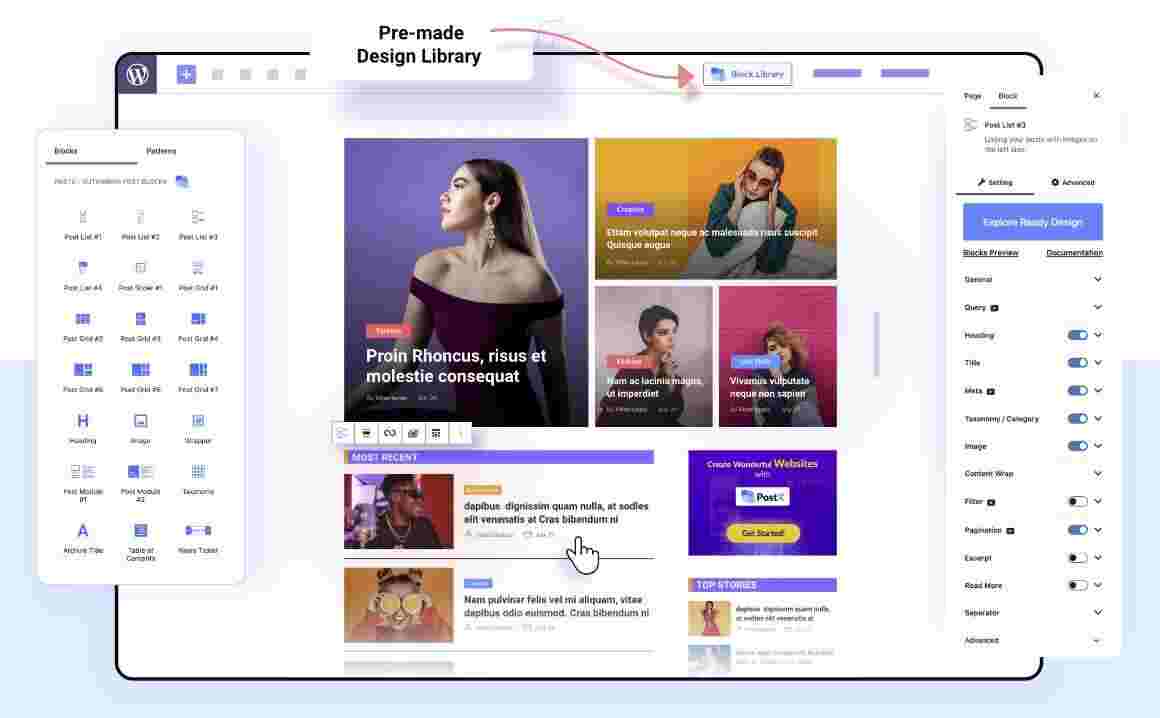Disable the Pagination toggle
This screenshot has height=718, width=1160.
coord(1077,529)
